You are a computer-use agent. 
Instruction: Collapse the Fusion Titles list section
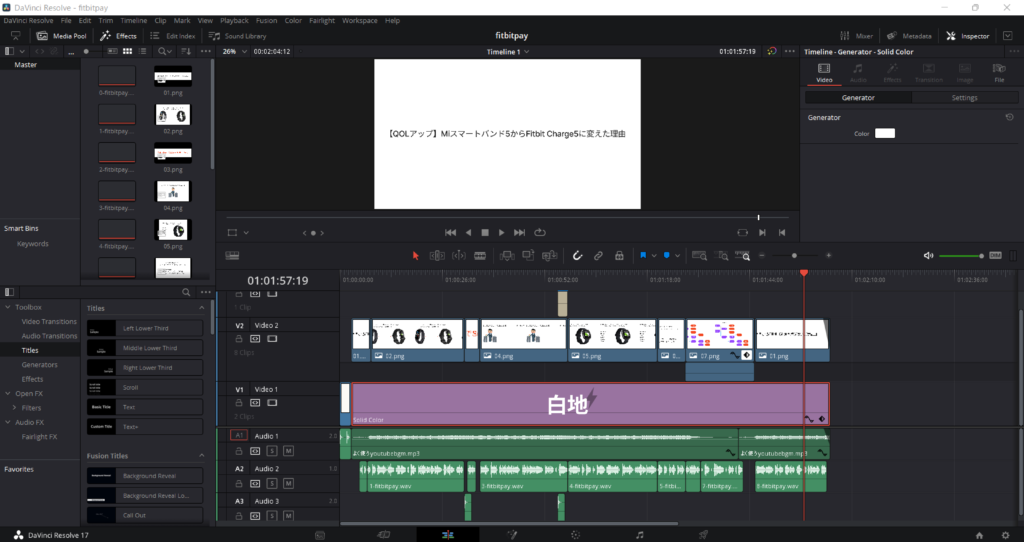(x=201, y=456)
